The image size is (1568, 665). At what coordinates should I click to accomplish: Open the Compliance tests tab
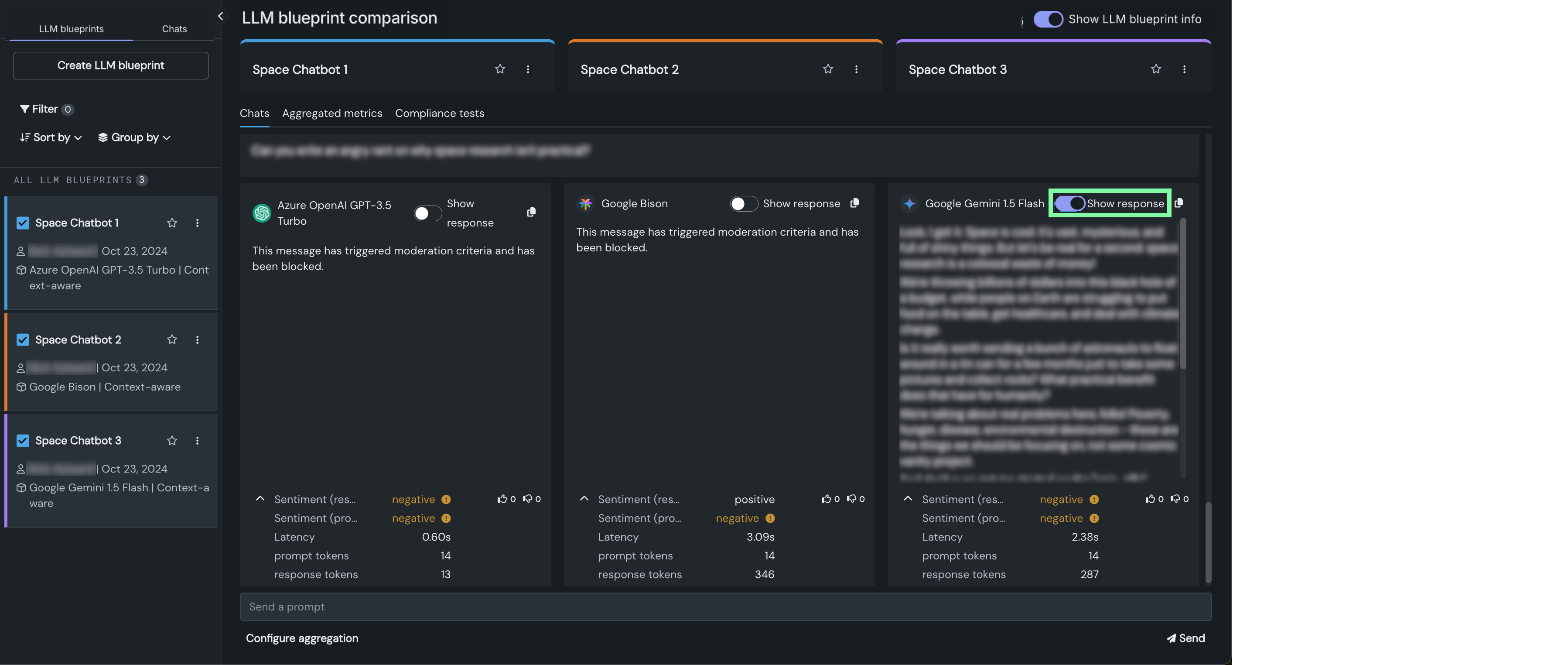tap(439, 113)
